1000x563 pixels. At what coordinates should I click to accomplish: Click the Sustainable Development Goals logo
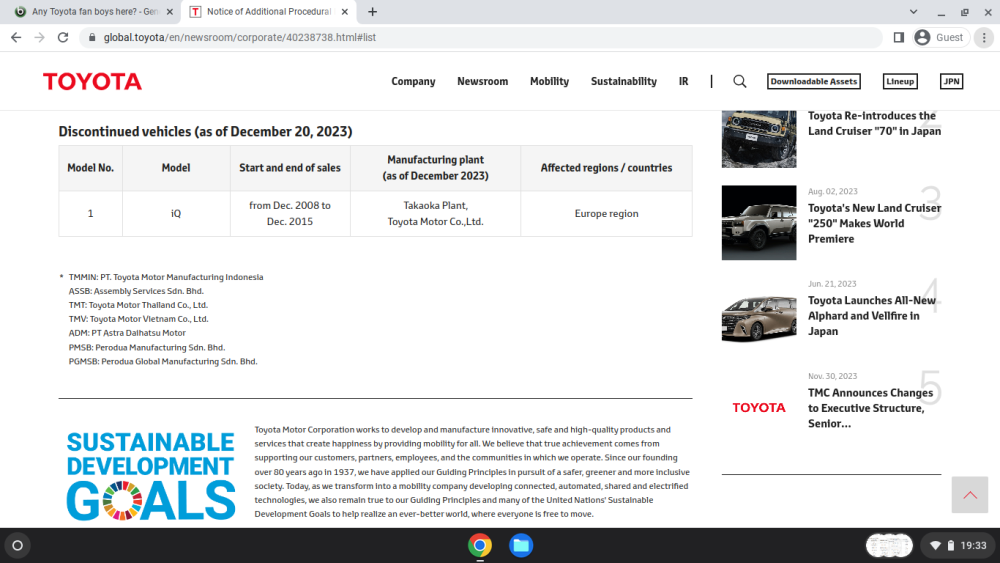click(x=151, y=476)
